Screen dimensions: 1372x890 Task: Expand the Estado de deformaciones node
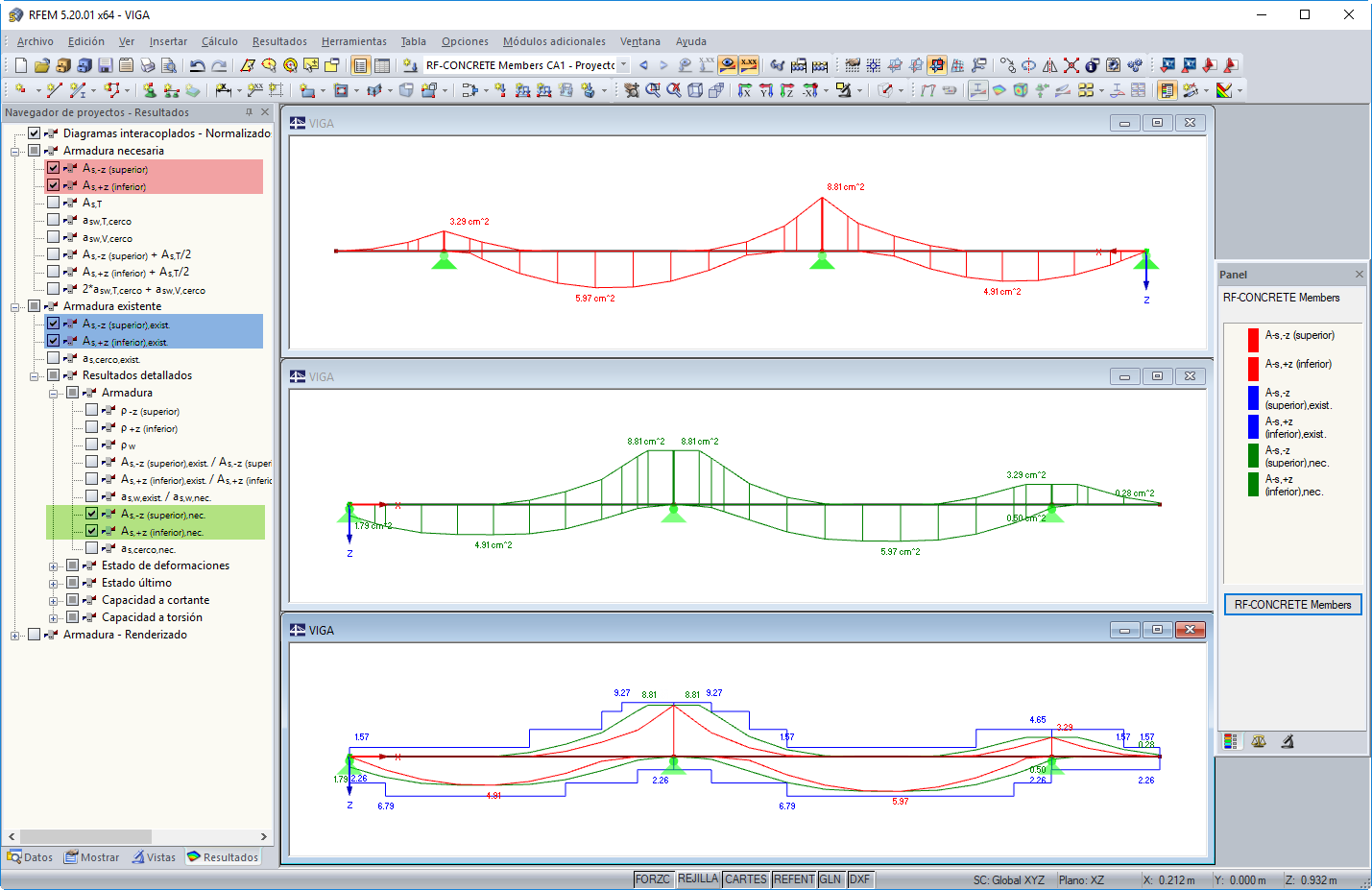pyautogui.click(x=53, y=565)
